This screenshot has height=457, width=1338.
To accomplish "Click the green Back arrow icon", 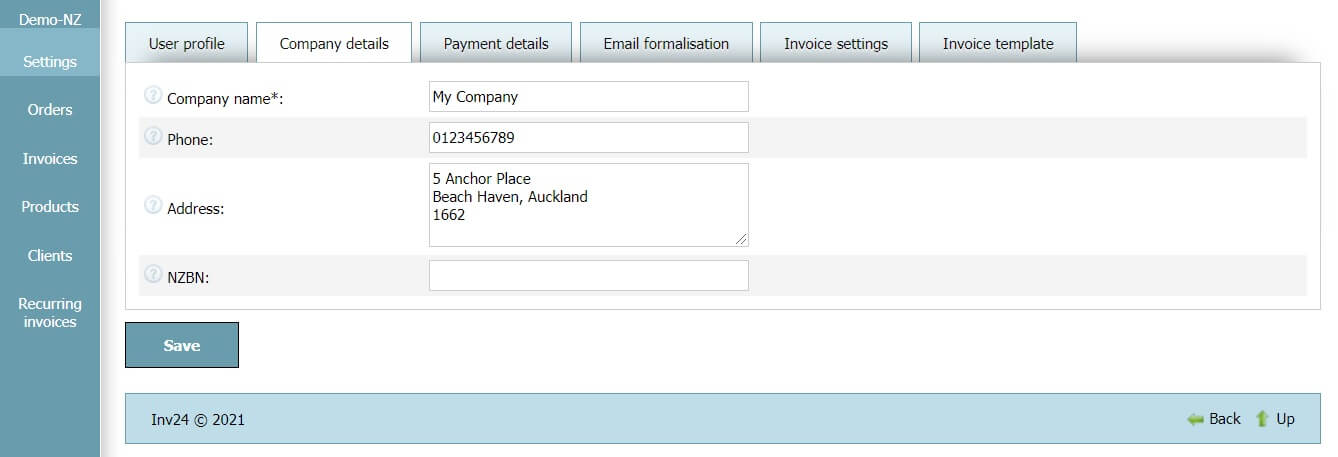I will (1195, 419).
